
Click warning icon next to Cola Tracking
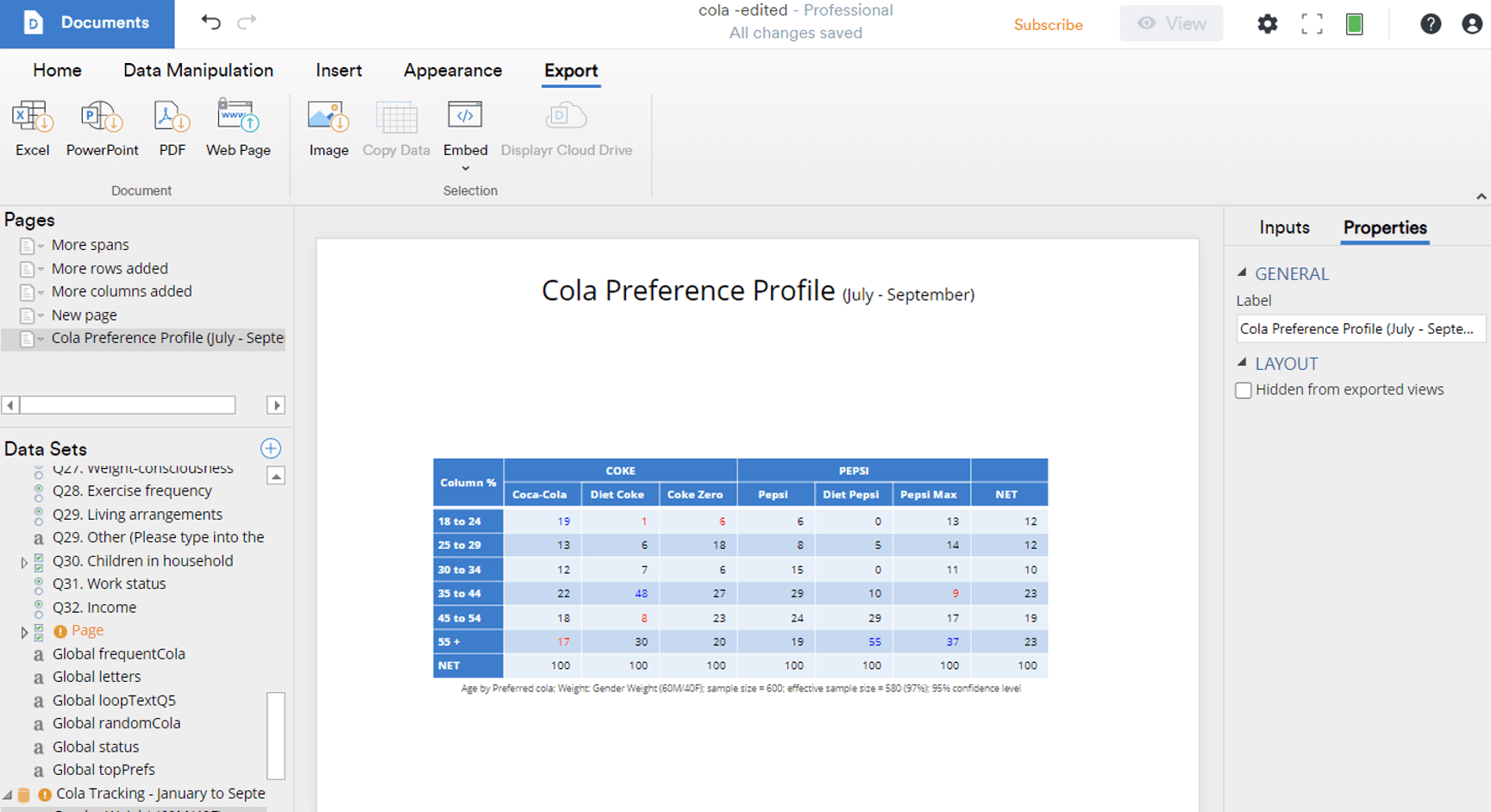coord(45,794)
